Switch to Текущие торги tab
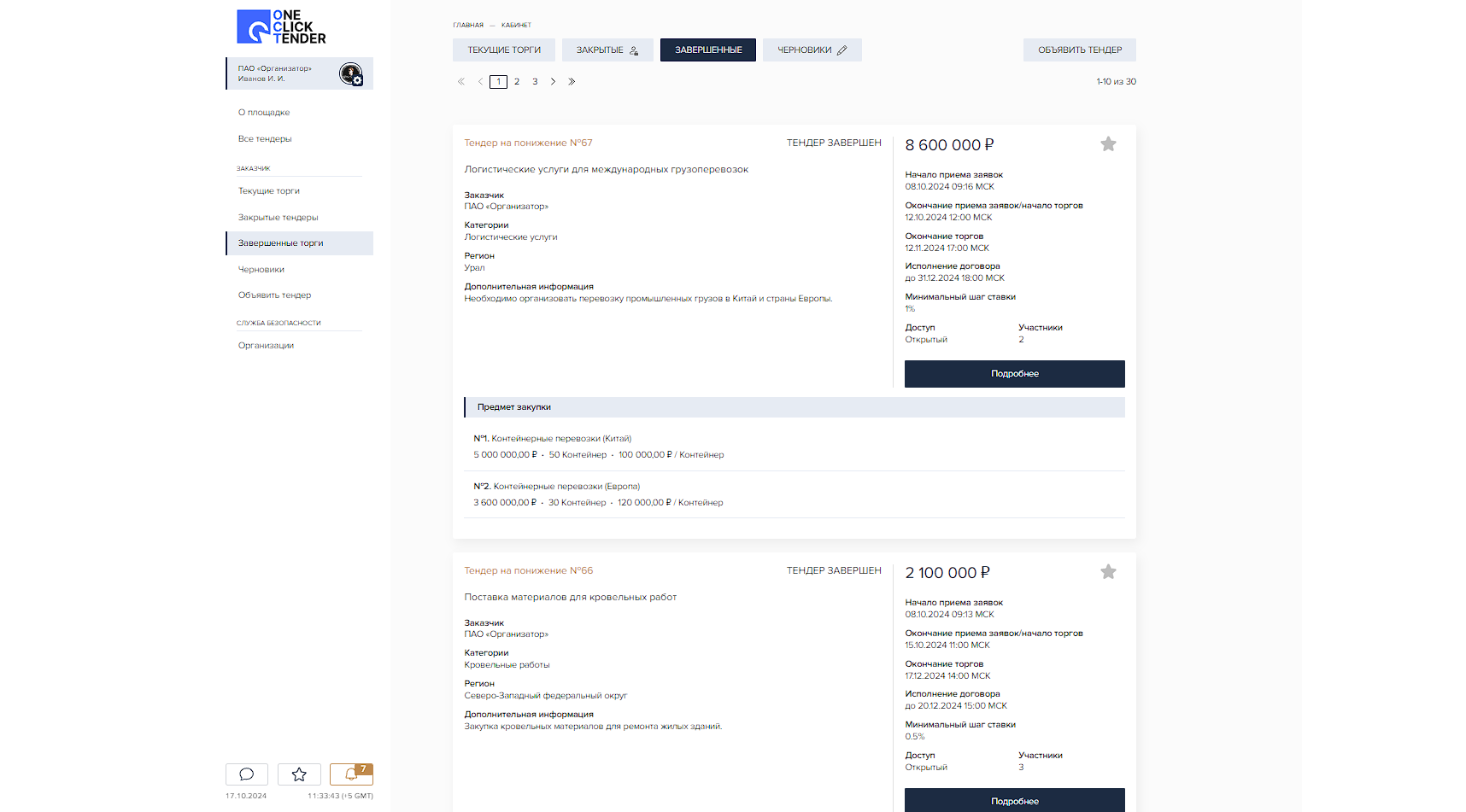Screen dimensions: 1466x812 (504, 50)
